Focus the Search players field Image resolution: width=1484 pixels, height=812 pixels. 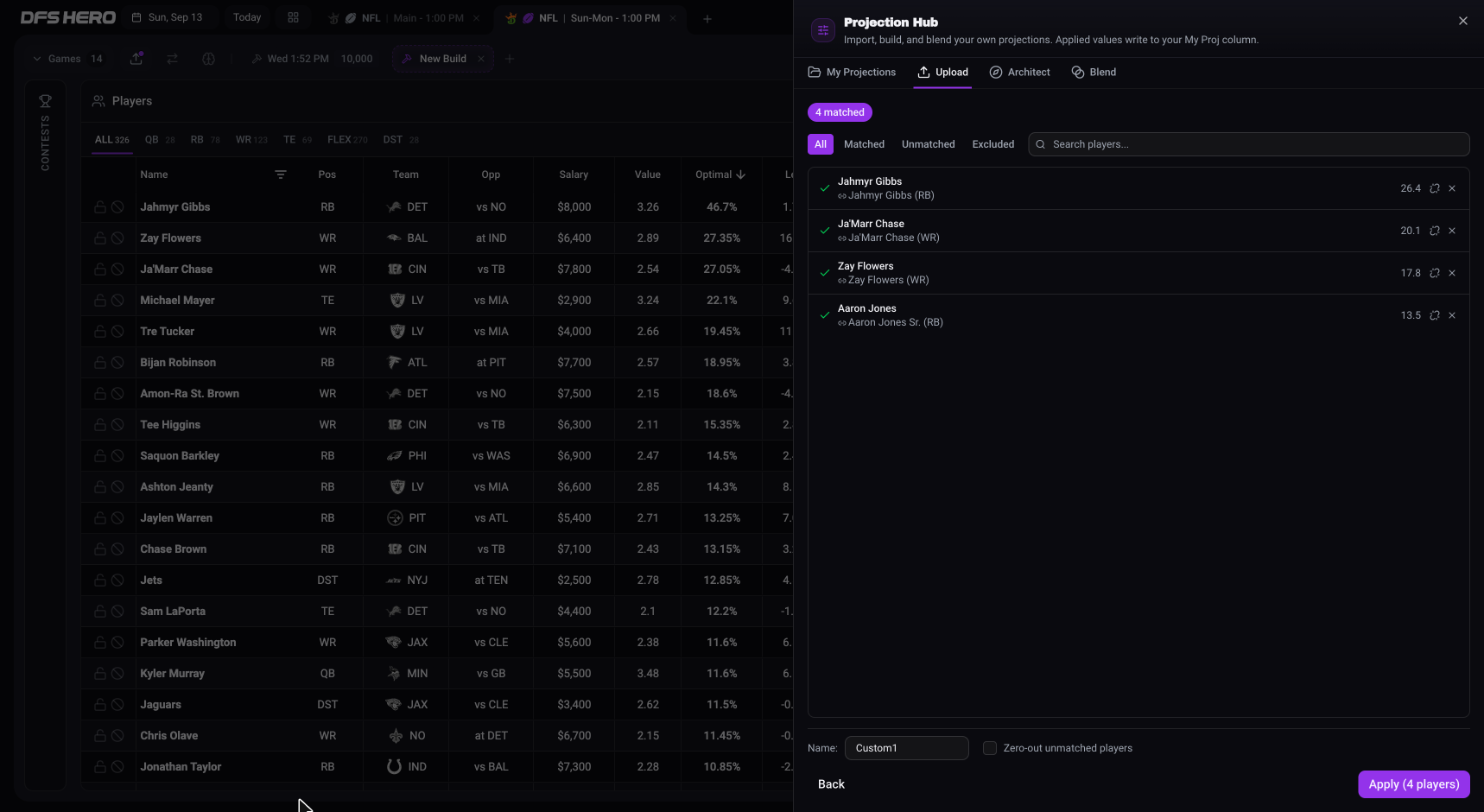pyautogui.click(x=1249, y=144)
